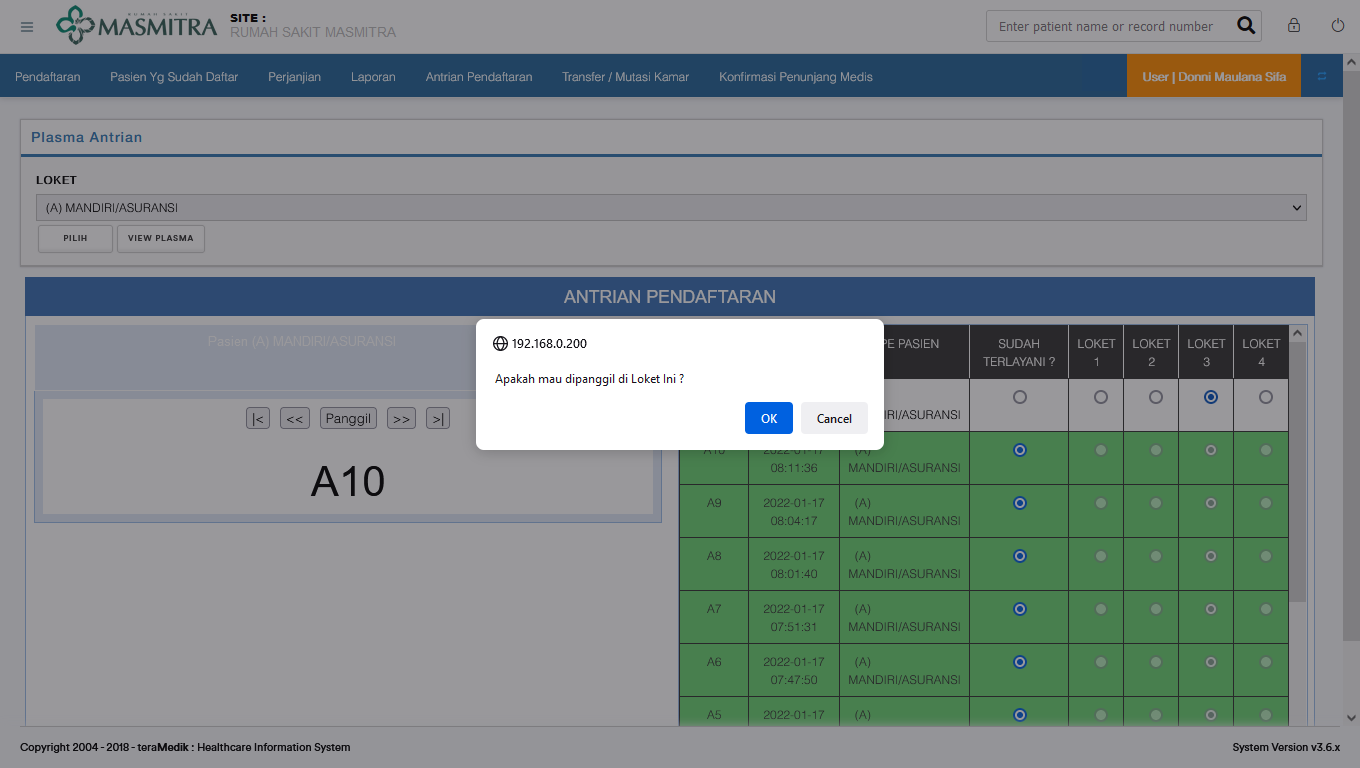Click the A10 current queue number

tap(348, 482)
